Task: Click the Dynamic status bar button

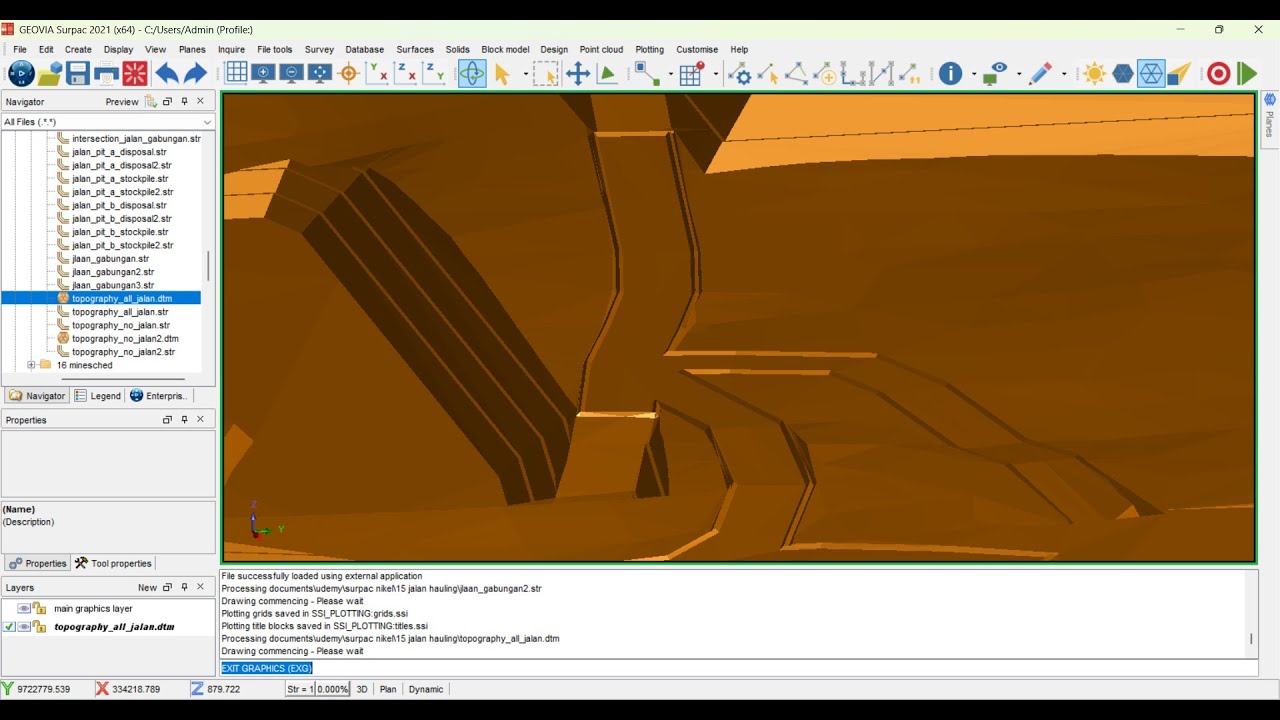Action: [x=426, y=689]
